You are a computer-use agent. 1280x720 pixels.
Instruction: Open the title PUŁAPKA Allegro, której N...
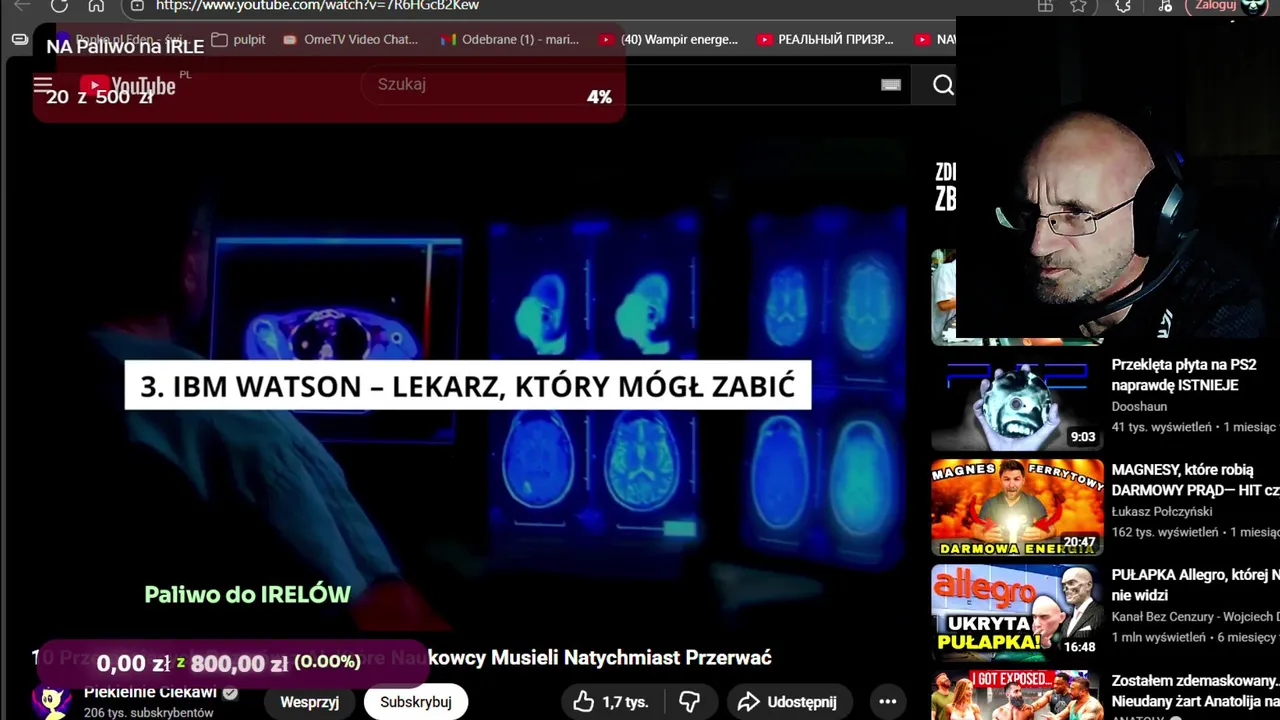tap(1195, 585)
